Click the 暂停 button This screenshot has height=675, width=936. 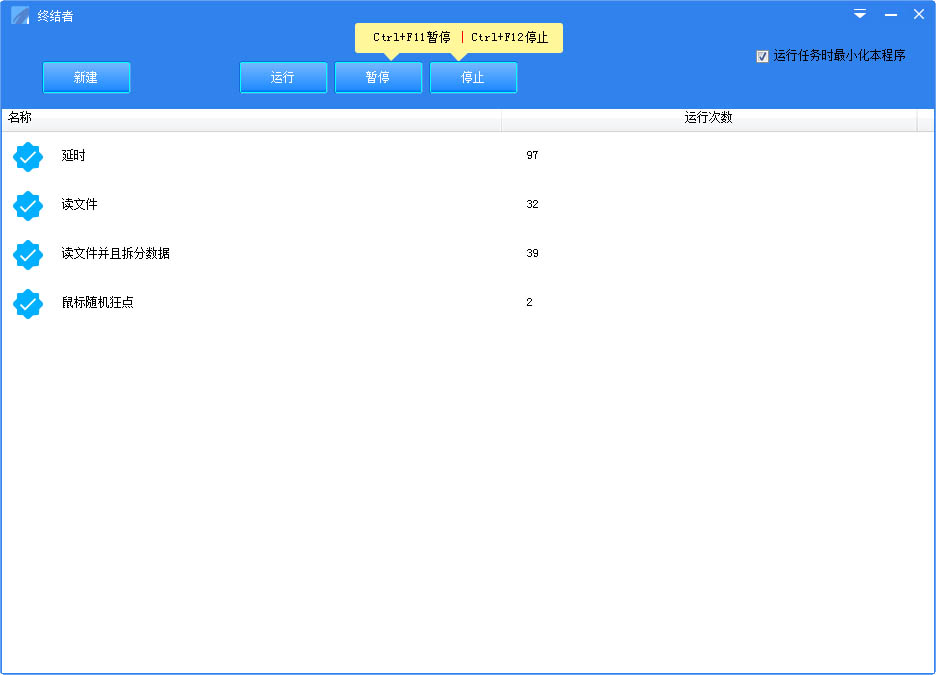(378, 78)
